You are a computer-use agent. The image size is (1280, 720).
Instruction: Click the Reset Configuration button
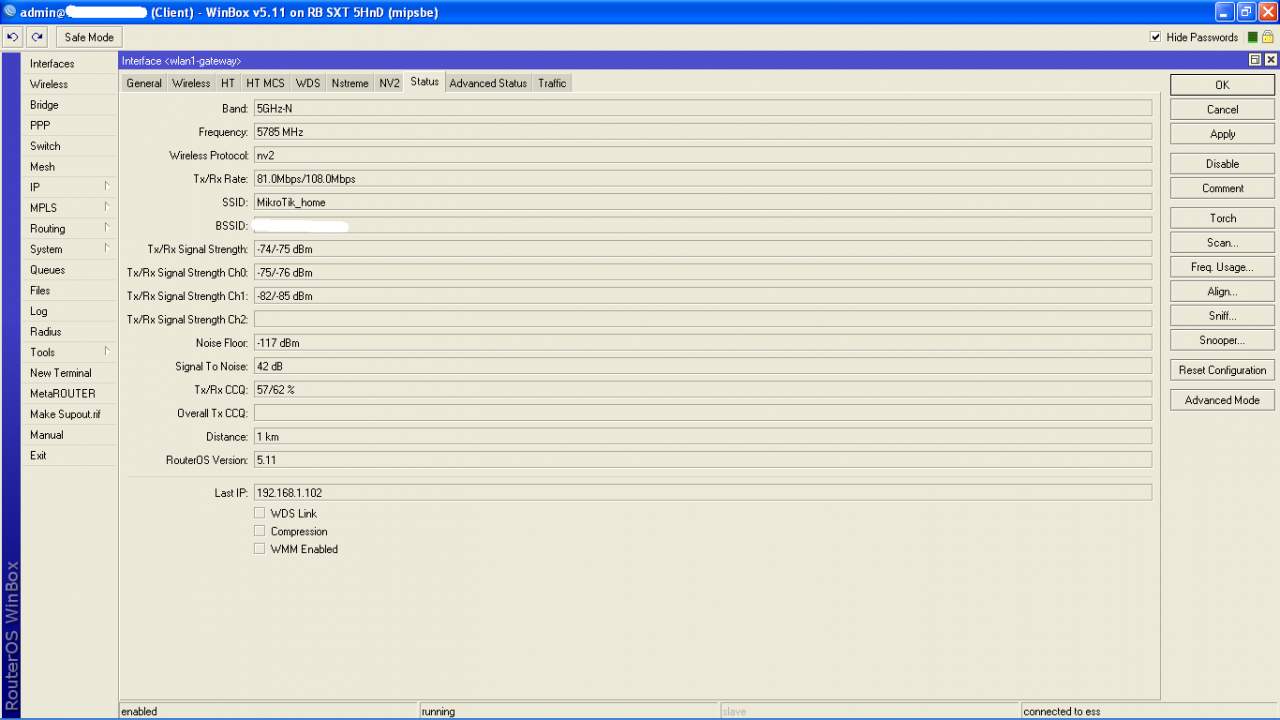[x=1222, y=370]
